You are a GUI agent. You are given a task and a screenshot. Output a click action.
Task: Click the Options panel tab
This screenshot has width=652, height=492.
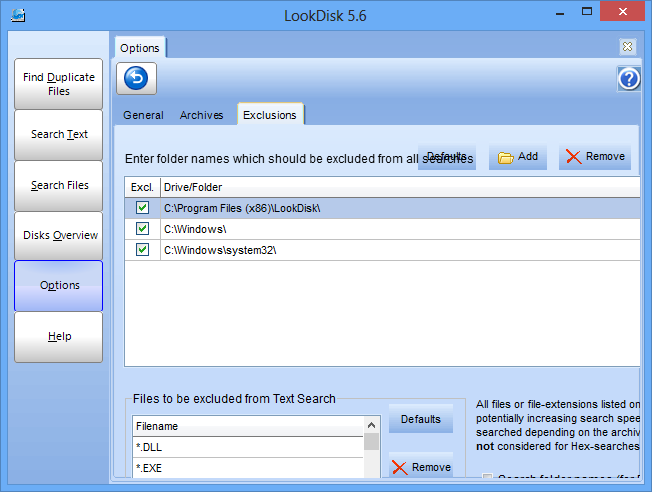(140, 48)
